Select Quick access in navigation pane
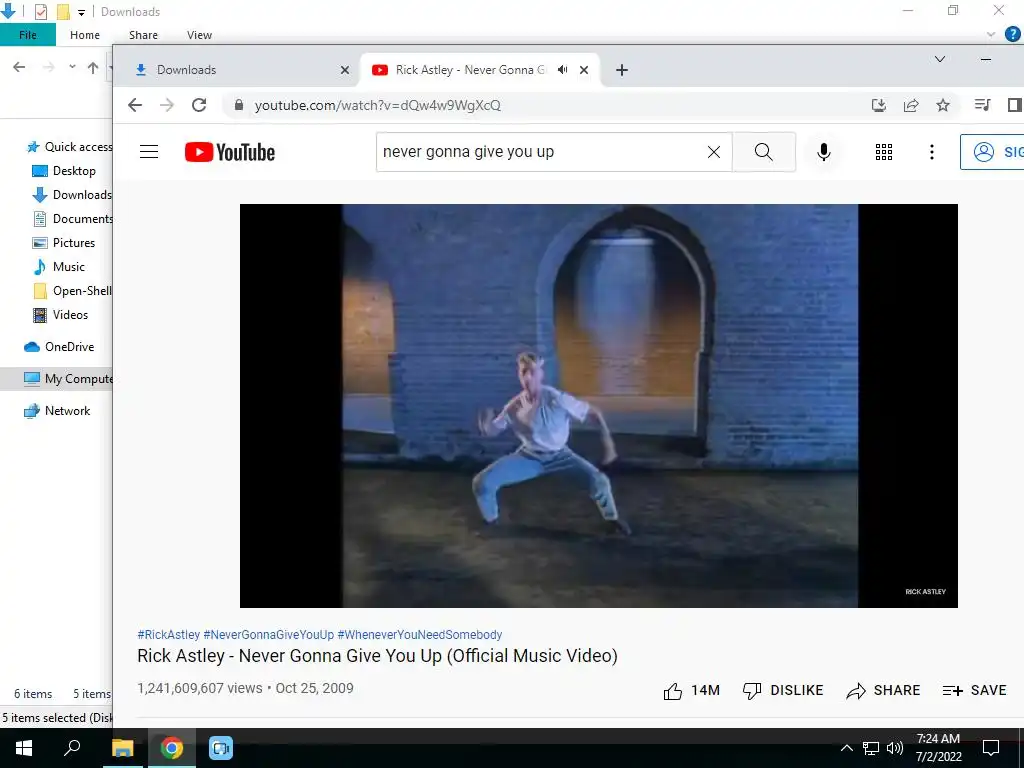1024x768 pixels. (69, 146)
